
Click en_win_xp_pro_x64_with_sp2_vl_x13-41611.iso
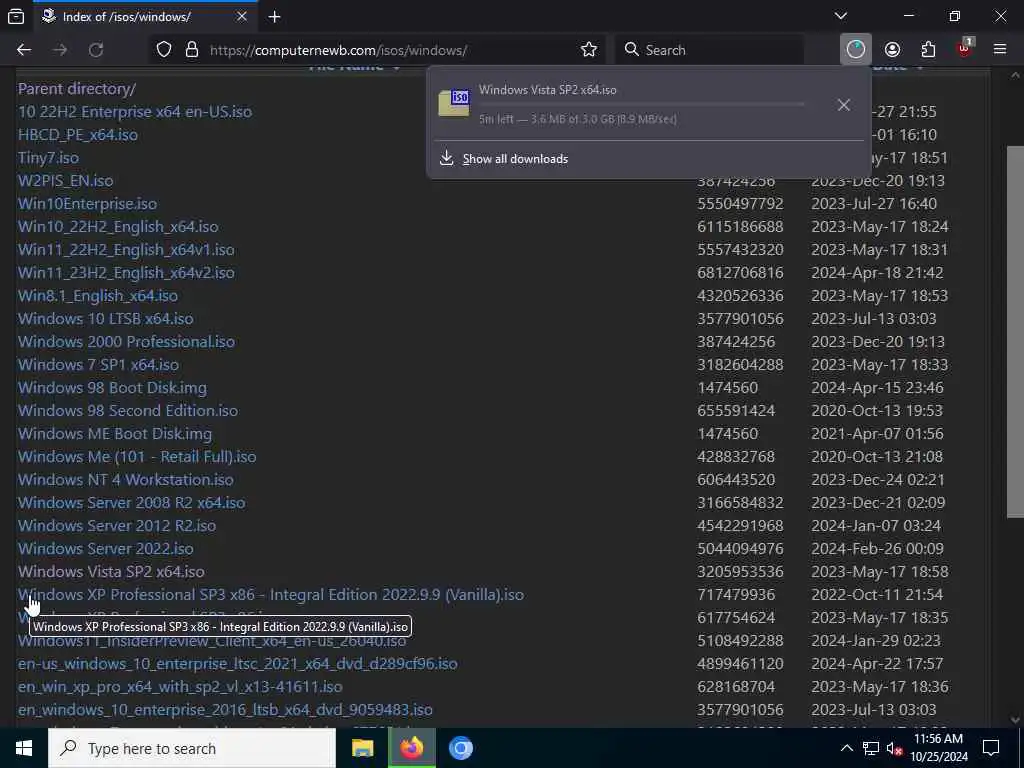(180, 686)
